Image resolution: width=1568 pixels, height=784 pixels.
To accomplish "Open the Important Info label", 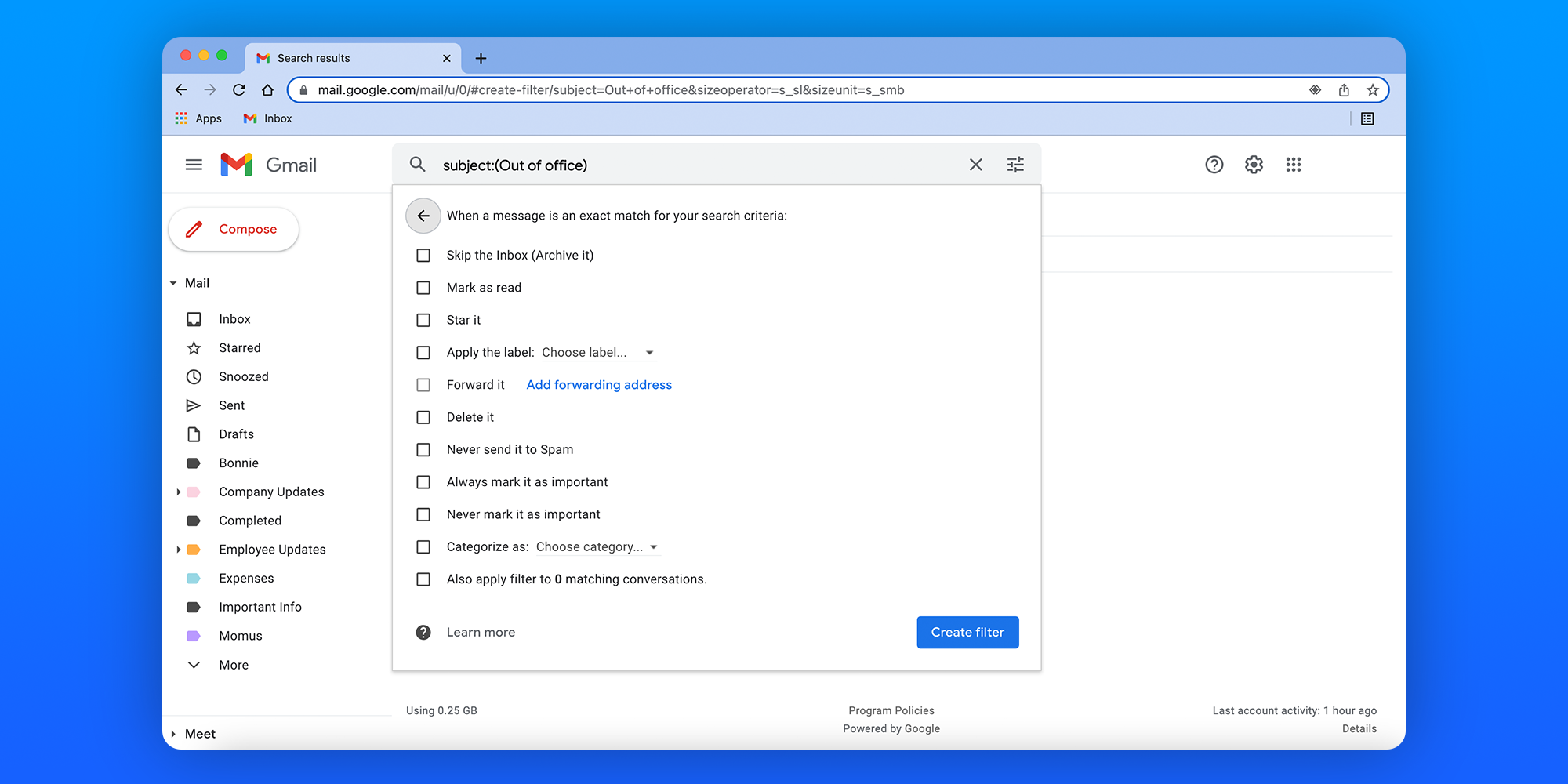I will pyautogui.click(x=260, y=608).
